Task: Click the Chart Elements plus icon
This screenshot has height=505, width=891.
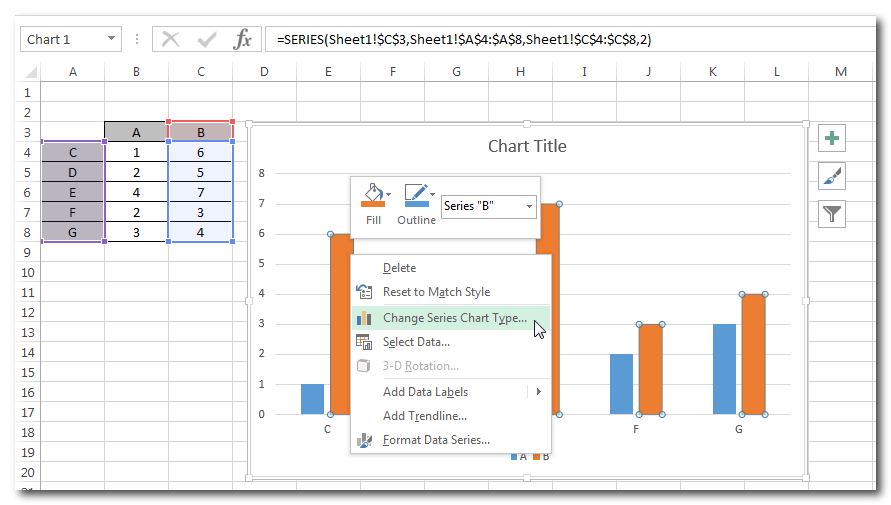Action: pyautogui.click(x=832, y=139)
